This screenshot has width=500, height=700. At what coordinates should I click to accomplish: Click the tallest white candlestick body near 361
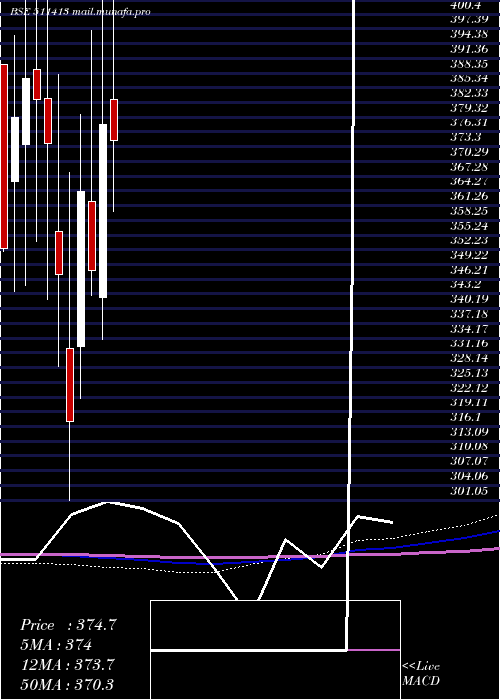tap(81, 269)
